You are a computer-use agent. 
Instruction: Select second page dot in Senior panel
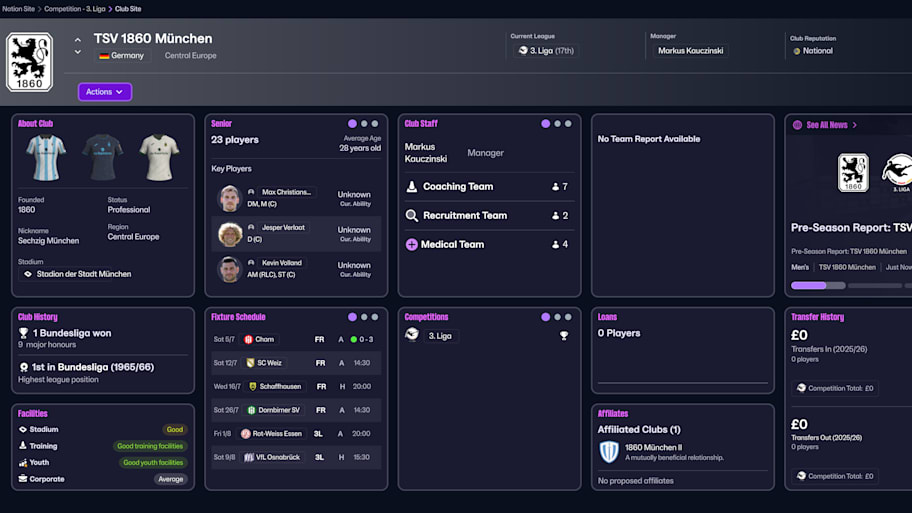364,124
